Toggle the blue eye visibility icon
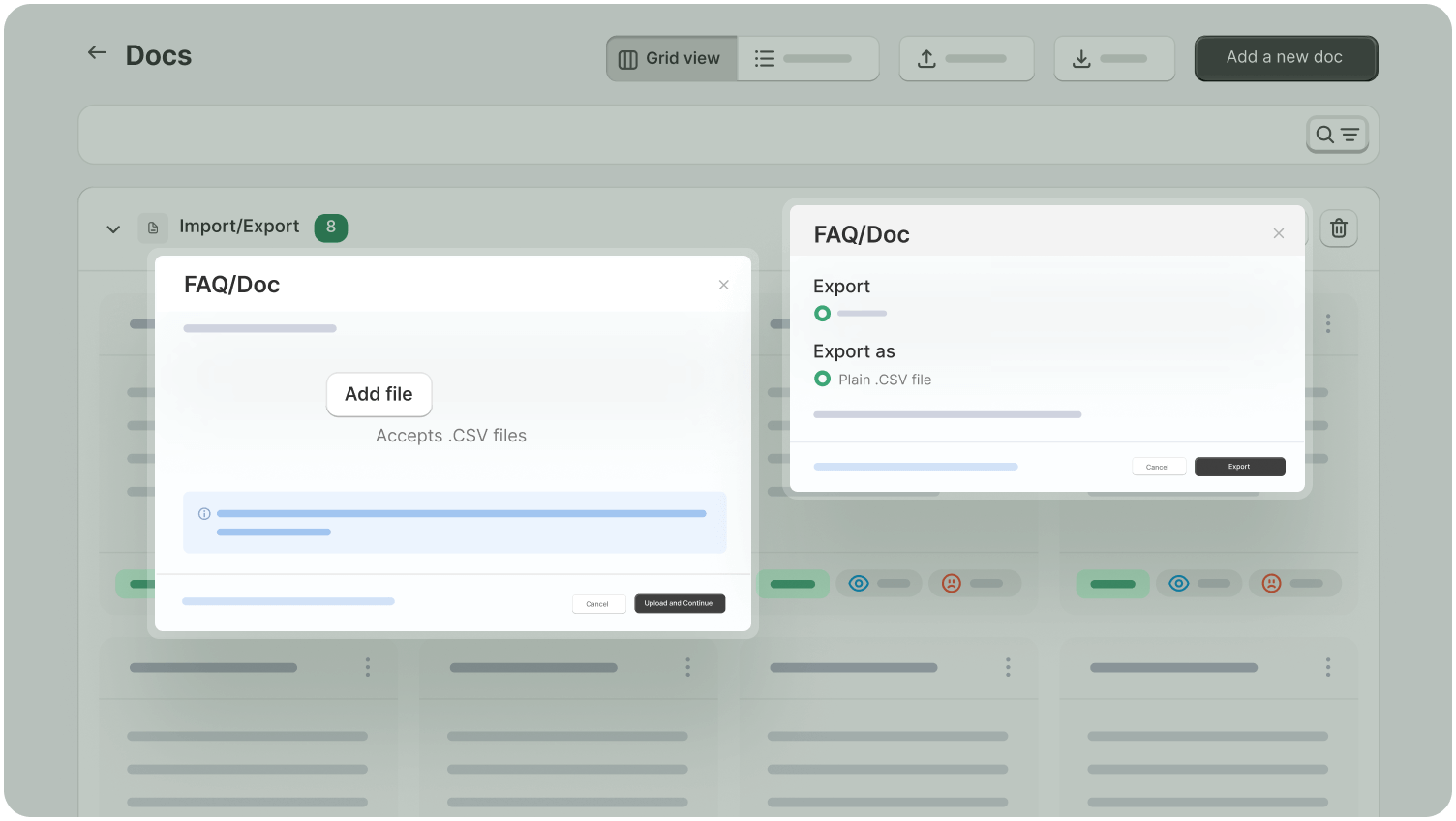1456x821 pixels. point(858,583)
